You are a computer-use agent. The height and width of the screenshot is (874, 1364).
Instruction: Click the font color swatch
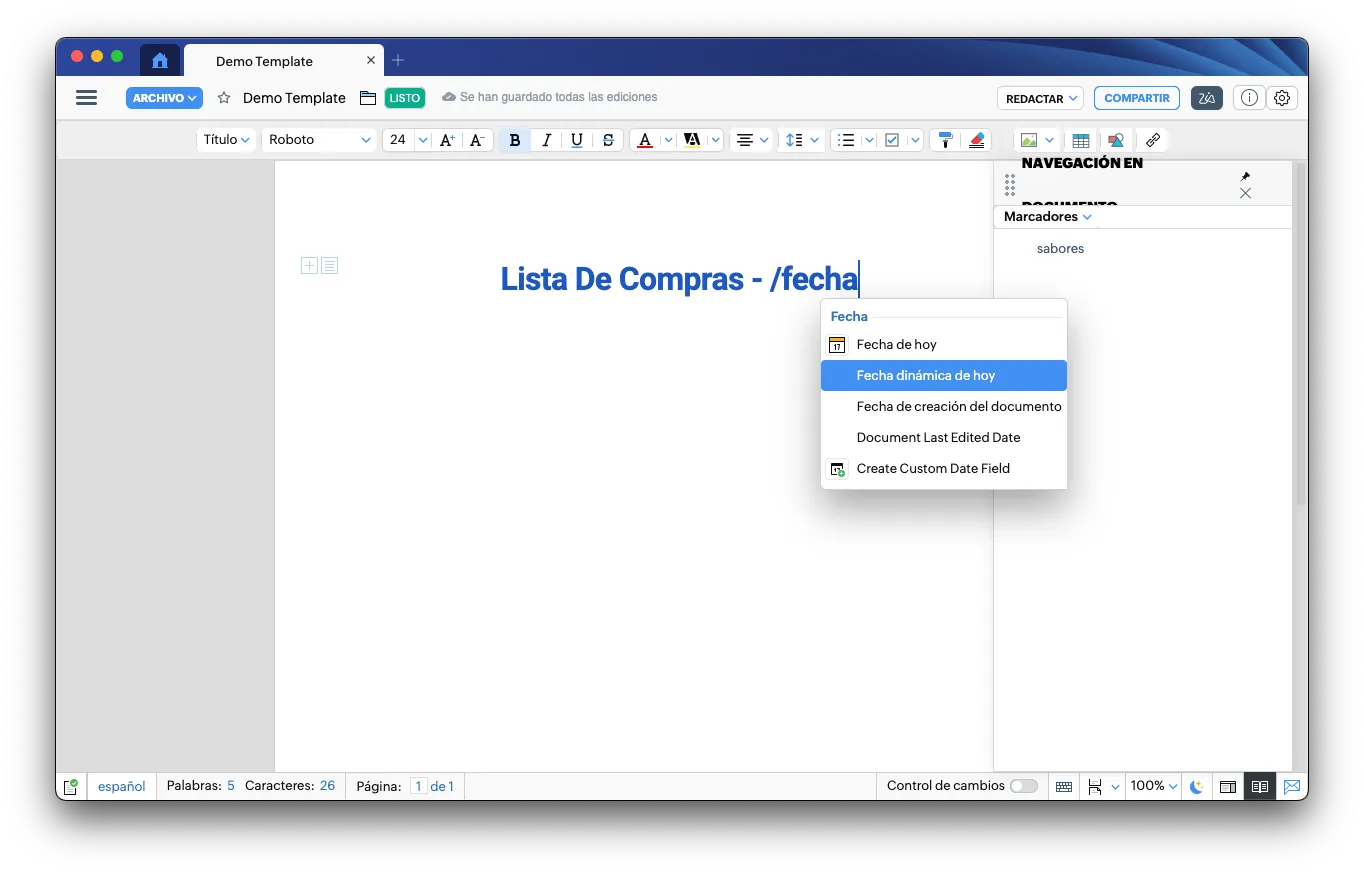pyautogui.click(x=645, y=140)
